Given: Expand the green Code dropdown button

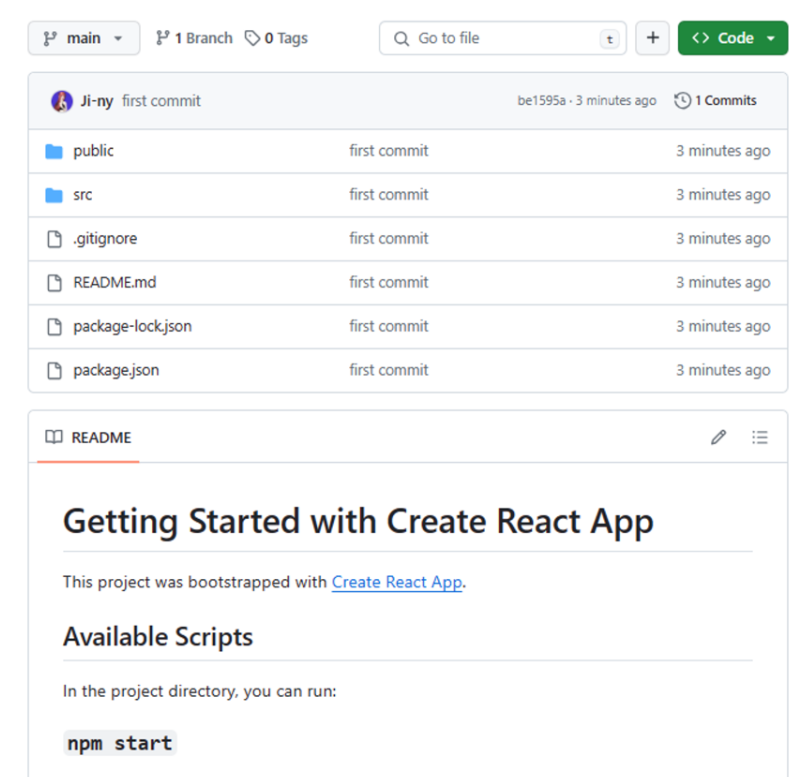Looking at the screenshot, I should [733, 38].
